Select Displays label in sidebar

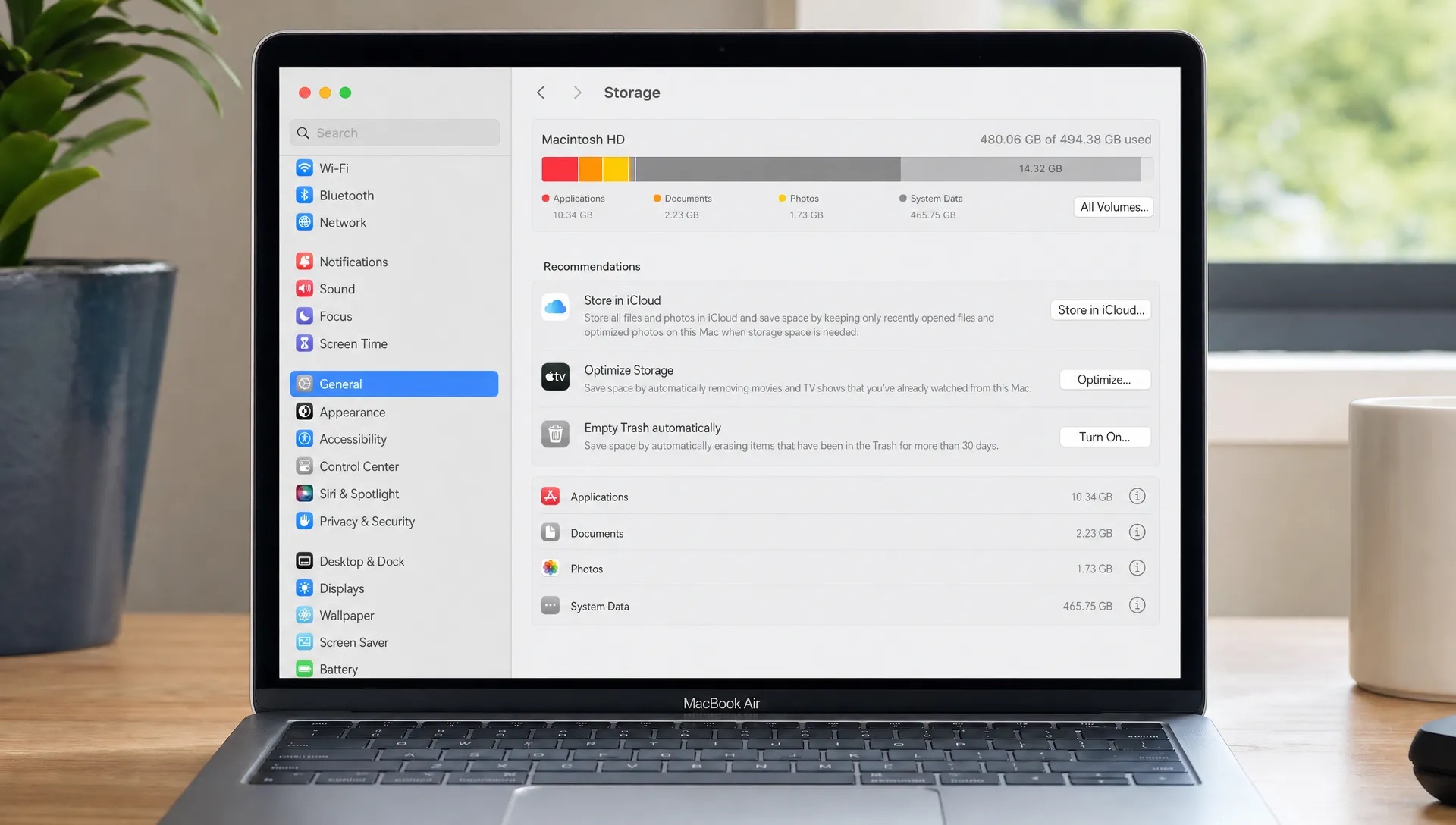click(341, 589)
